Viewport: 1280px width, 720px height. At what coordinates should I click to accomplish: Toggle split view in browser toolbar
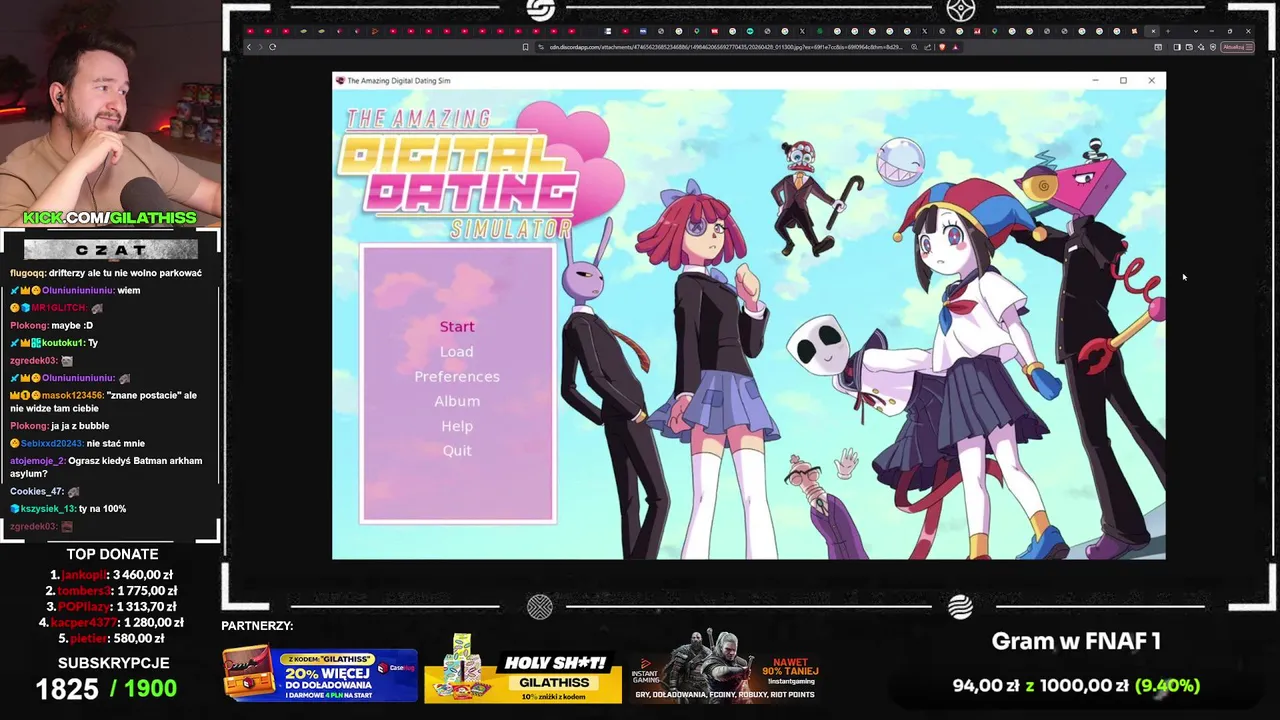(x=1158, y=47)
